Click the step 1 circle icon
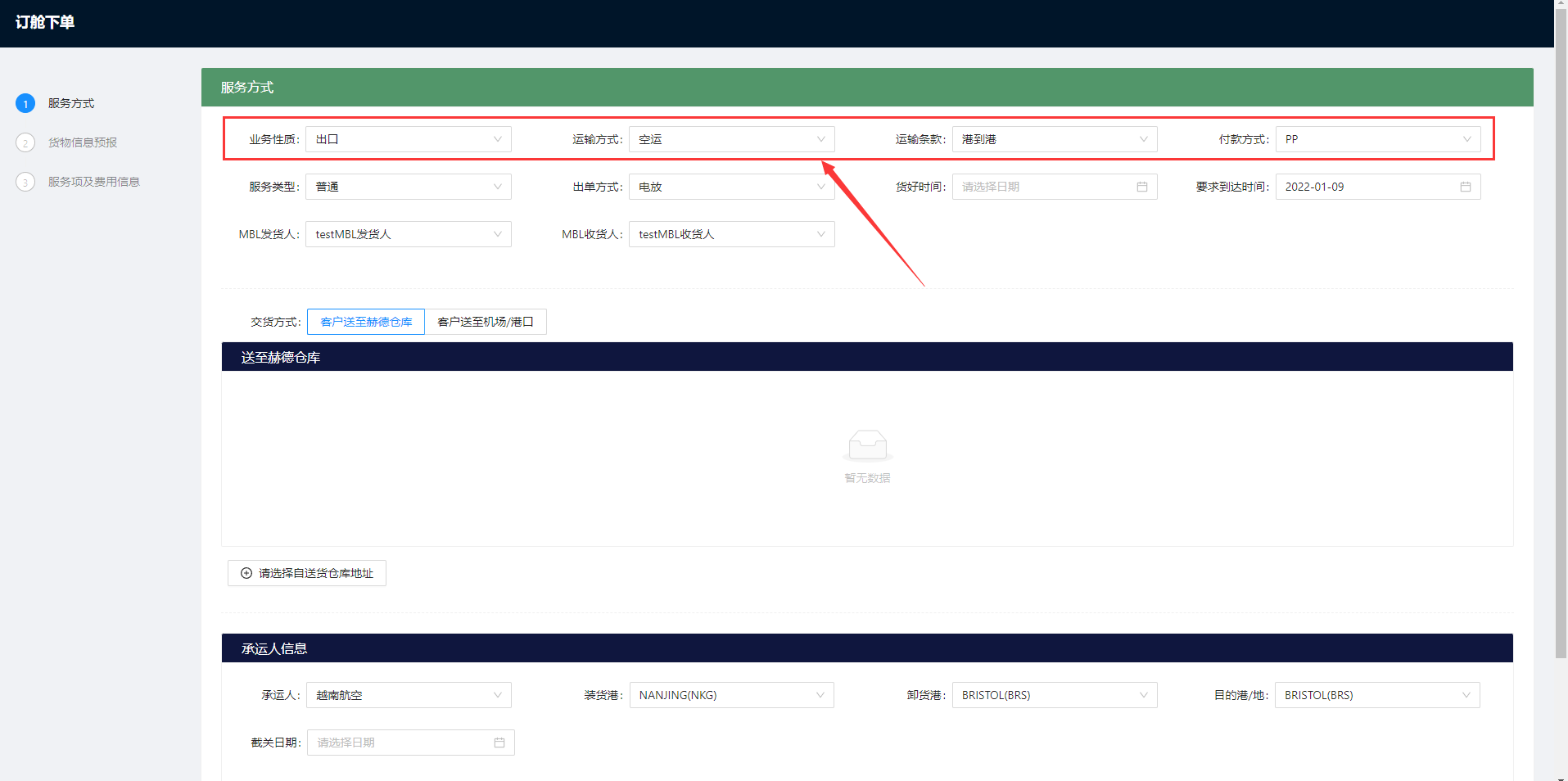1568x781 pixels. click(x=25, y=104)
